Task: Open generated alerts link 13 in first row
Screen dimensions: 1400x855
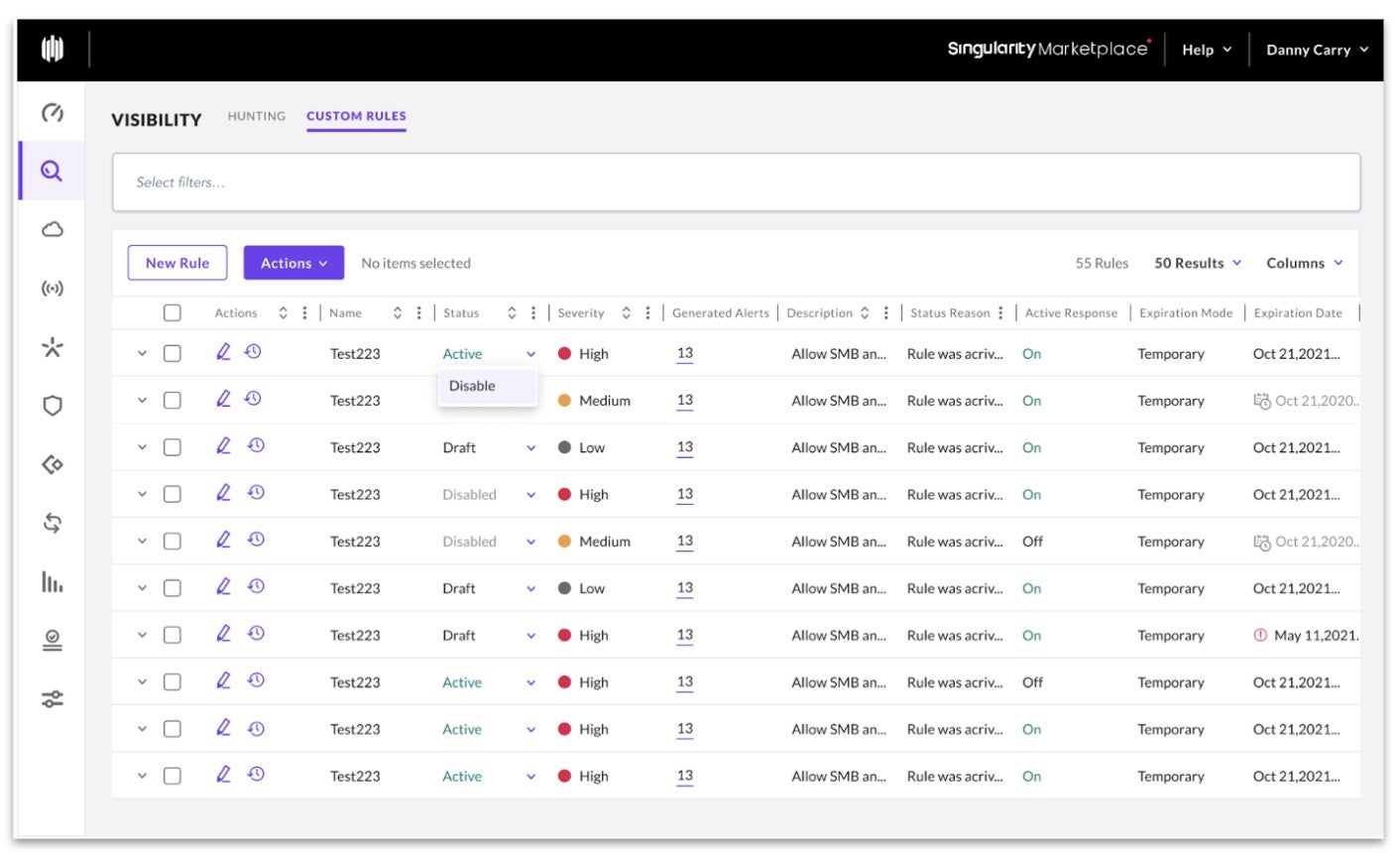Action: point(685,353)
